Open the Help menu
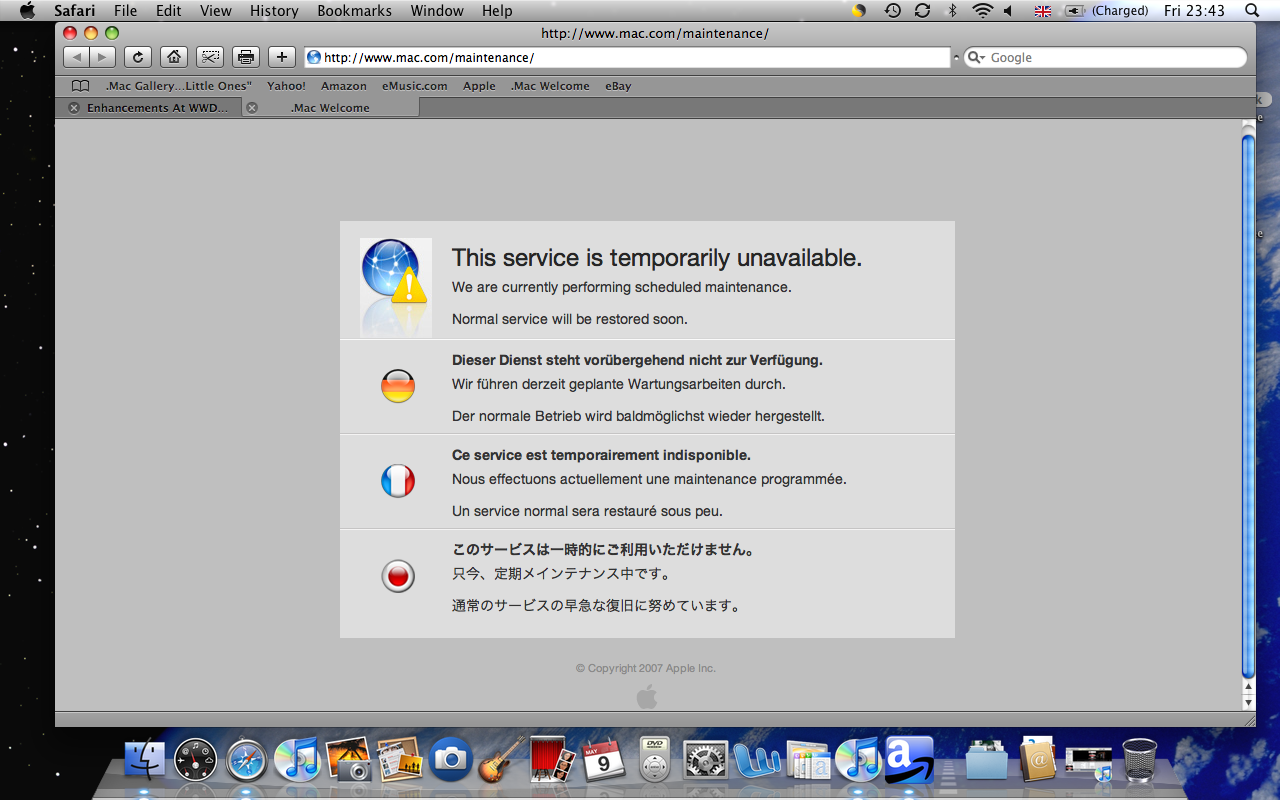The image size is (1280, 800). (497, 11)
